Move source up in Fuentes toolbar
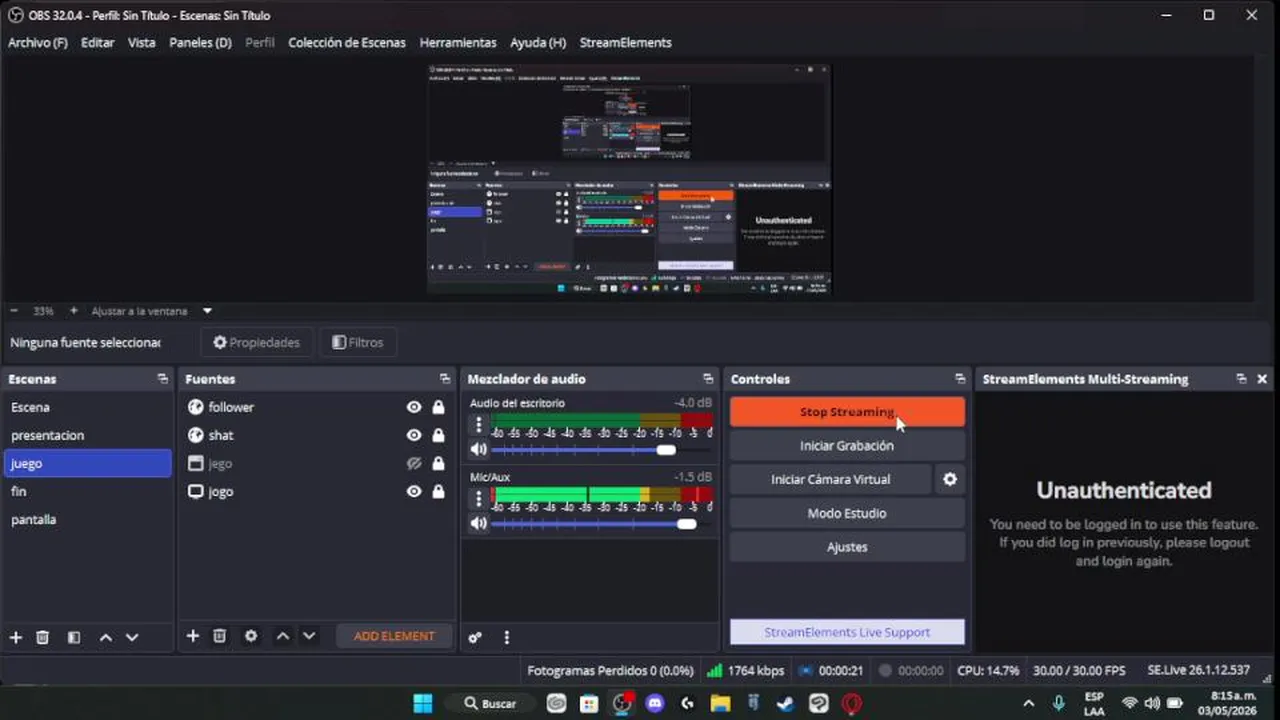The image size is (1280, 720). (283, 636)
